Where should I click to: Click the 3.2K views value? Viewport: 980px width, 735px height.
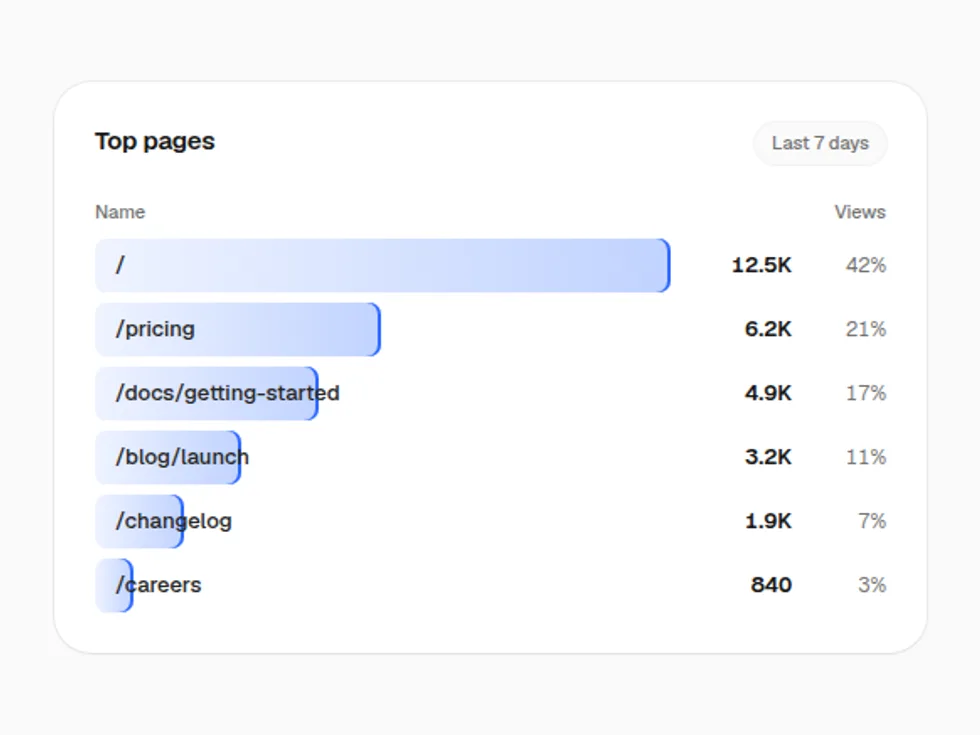(x=768, y=457)
